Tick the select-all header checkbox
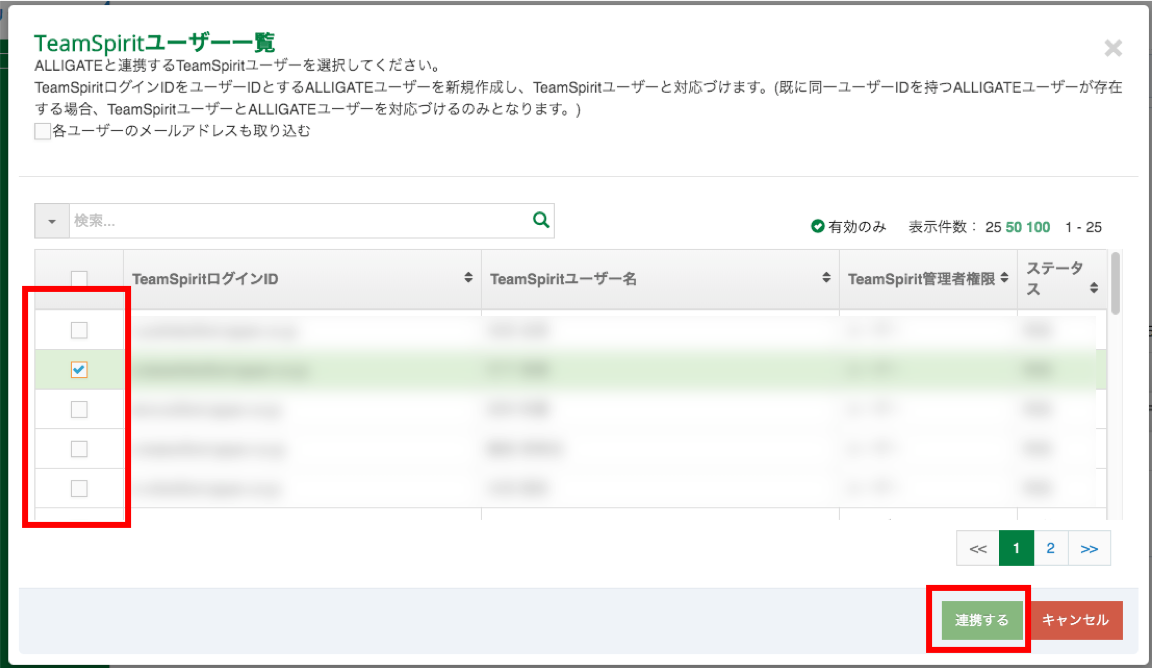 click(79, 279)
